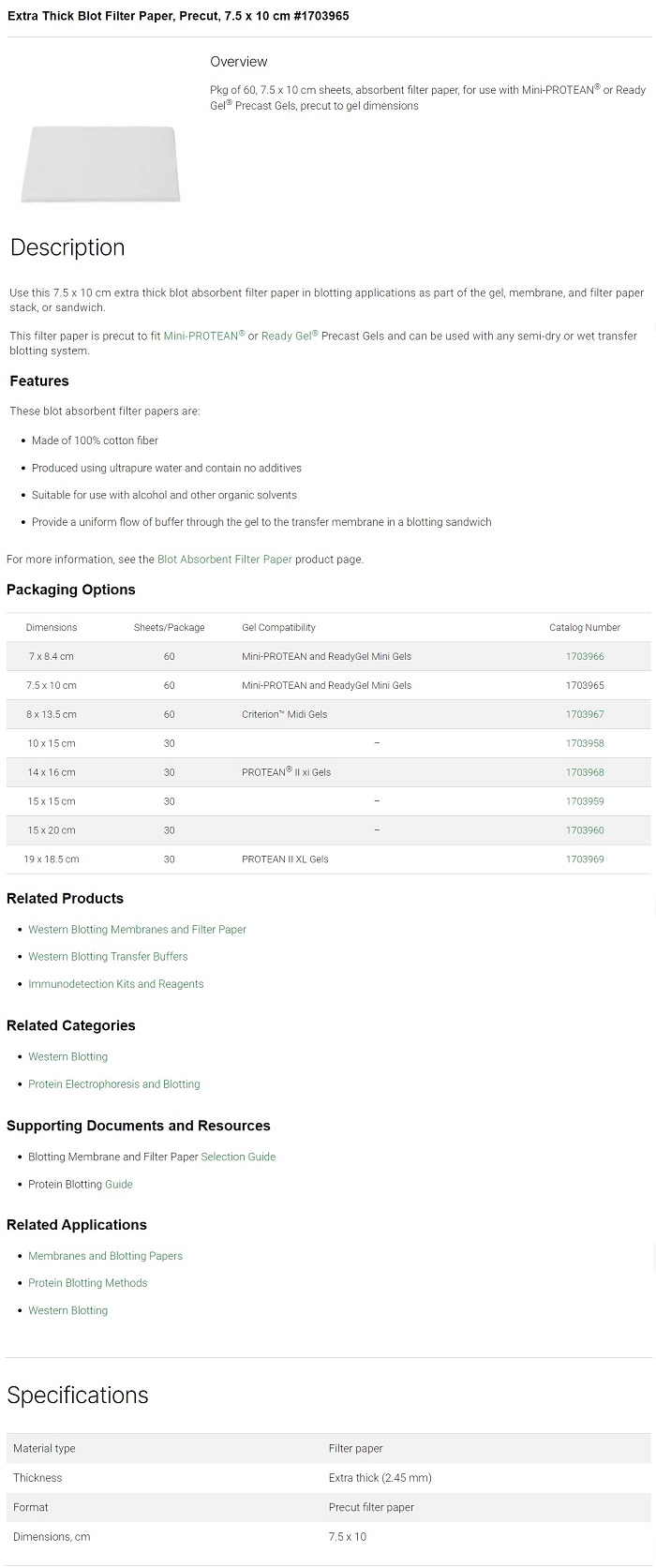Select catalog number 1703958 link
Screen dimensions: 656x1568
(x=585, y=743)
